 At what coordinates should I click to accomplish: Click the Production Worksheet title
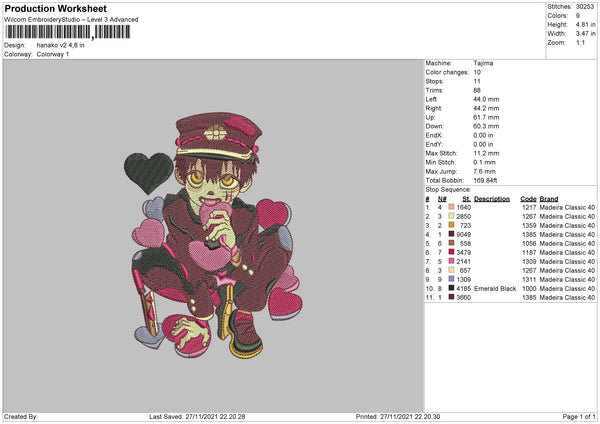pos(55,8)
